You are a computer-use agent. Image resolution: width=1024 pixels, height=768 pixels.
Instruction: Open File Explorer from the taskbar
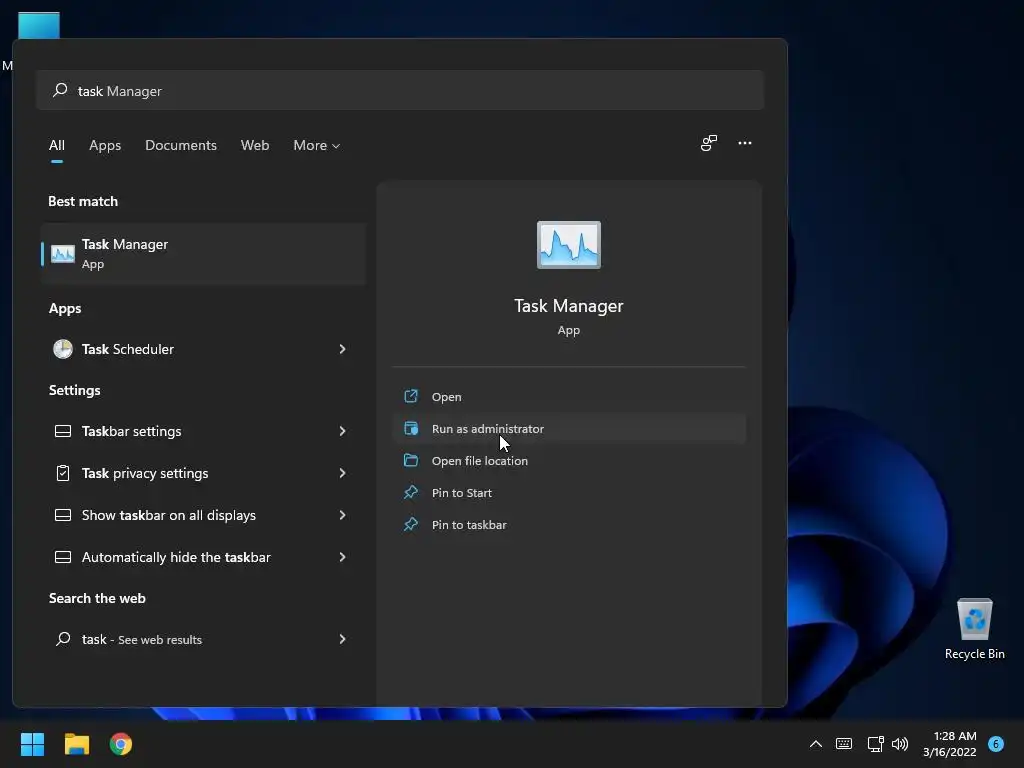(76, 744)
